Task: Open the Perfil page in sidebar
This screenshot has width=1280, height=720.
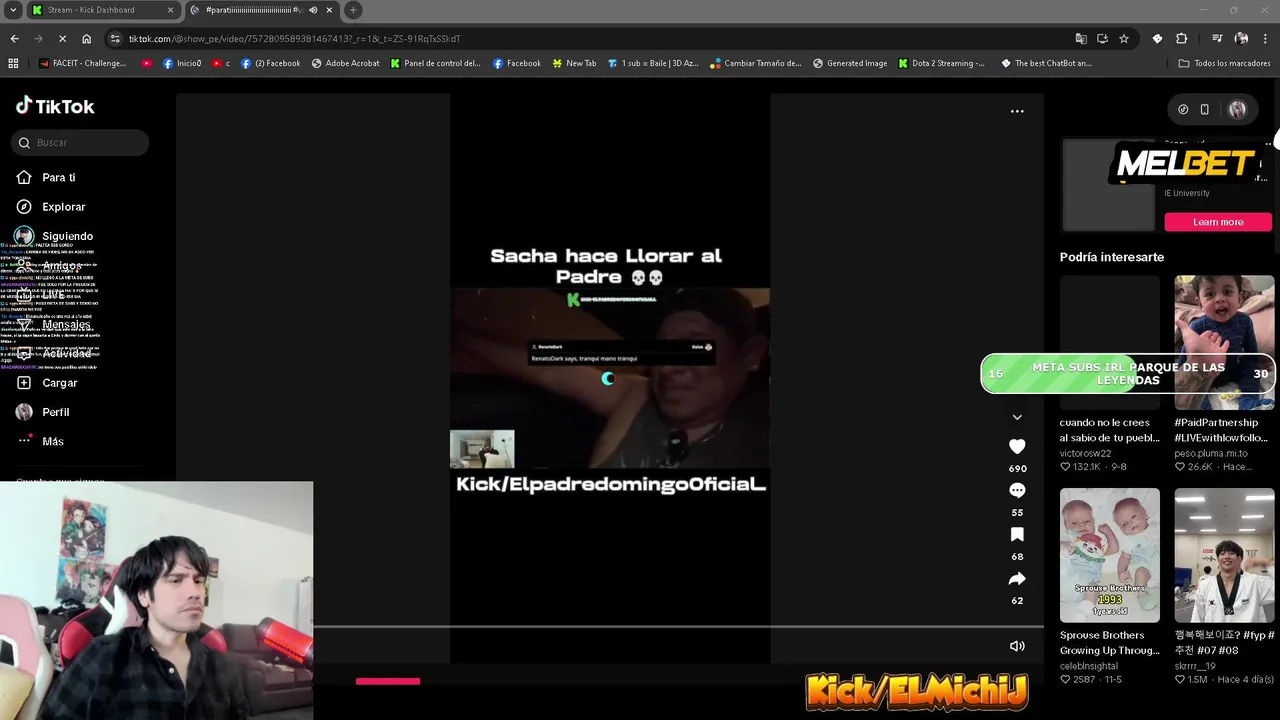Action: (x=55, y=412)
